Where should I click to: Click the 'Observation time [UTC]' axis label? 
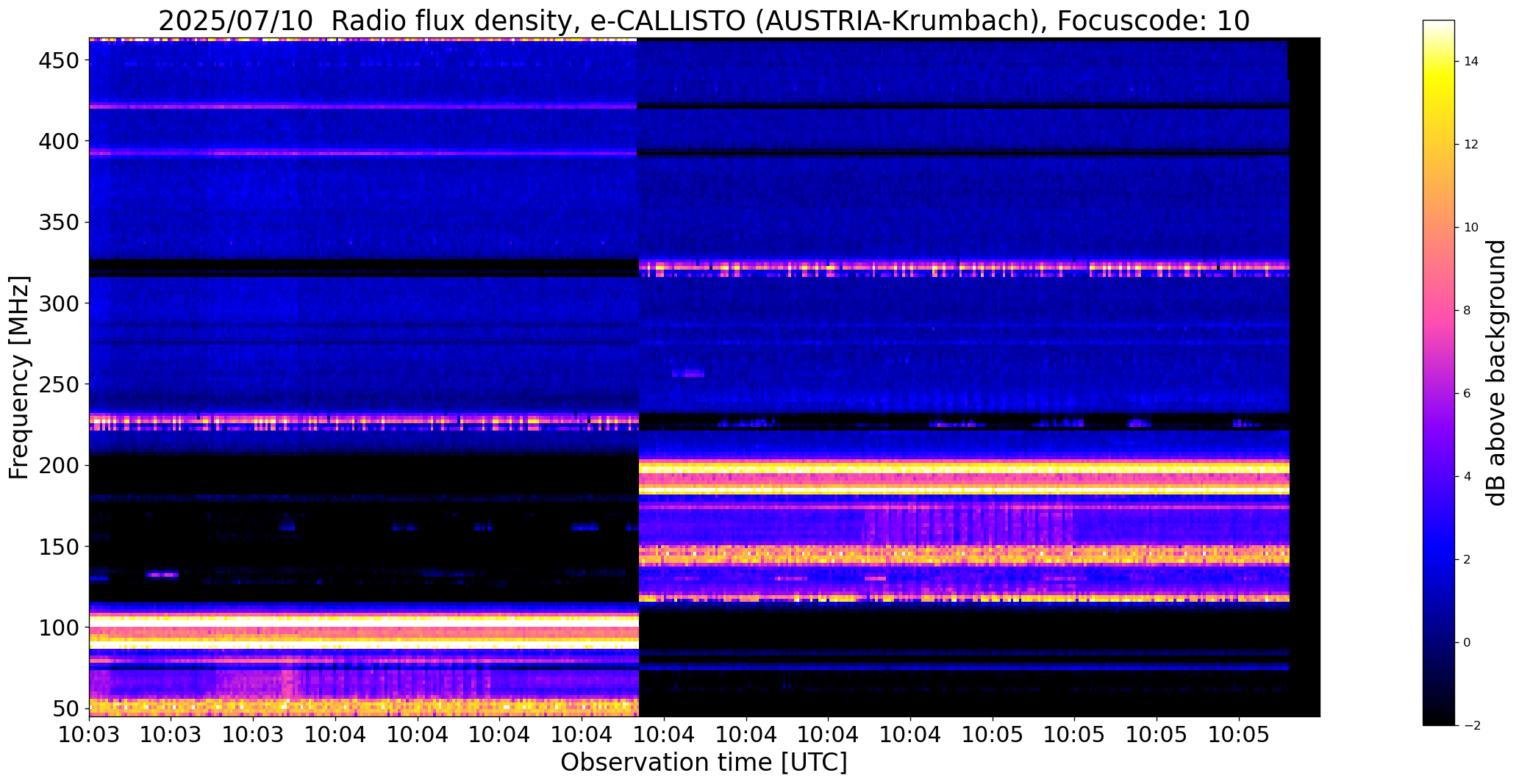coord(704,763)
